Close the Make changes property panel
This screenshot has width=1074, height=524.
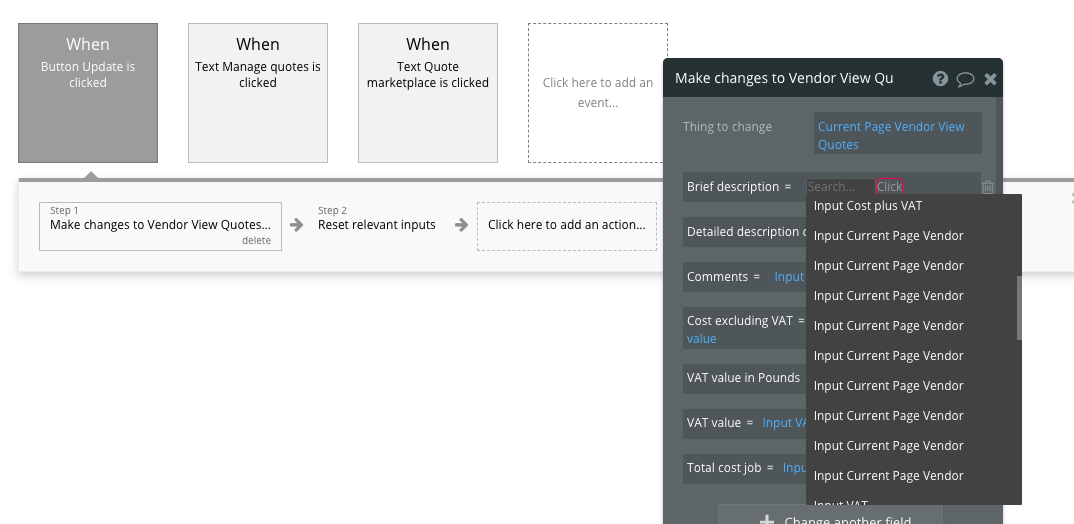990,79
